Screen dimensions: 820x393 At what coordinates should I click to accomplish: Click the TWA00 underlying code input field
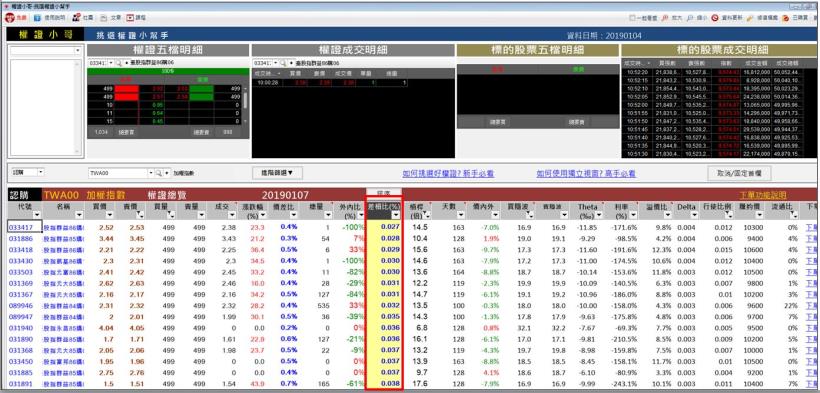click(118, 172)
